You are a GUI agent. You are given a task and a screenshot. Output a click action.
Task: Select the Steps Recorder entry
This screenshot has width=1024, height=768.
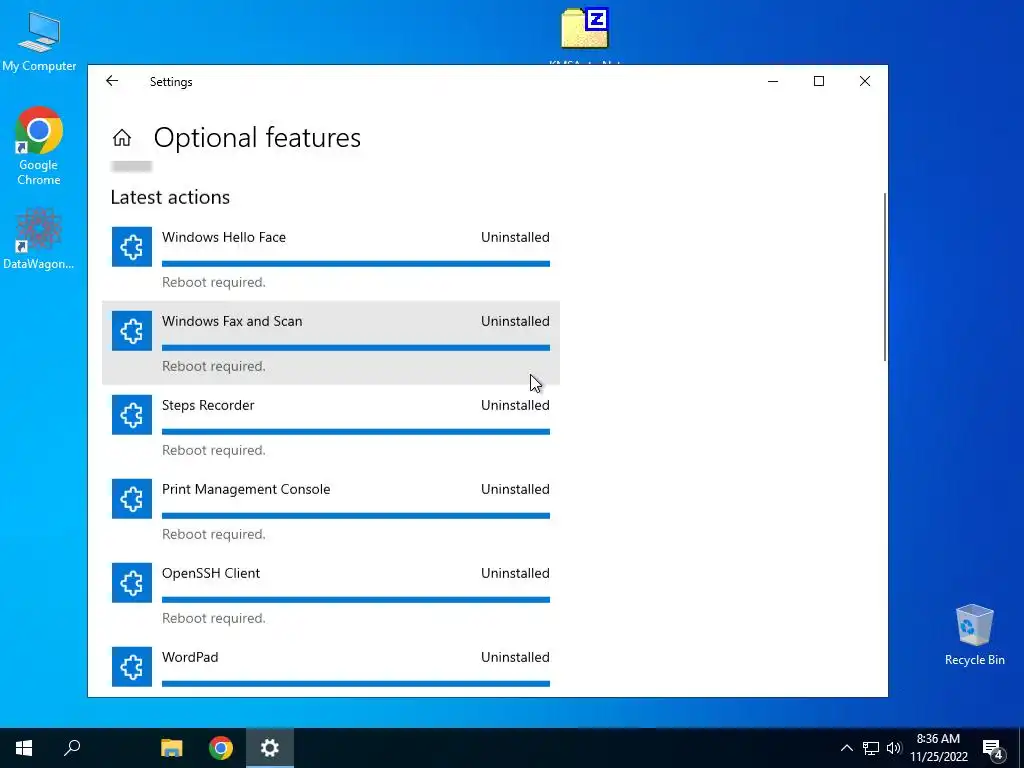point(330,427)
